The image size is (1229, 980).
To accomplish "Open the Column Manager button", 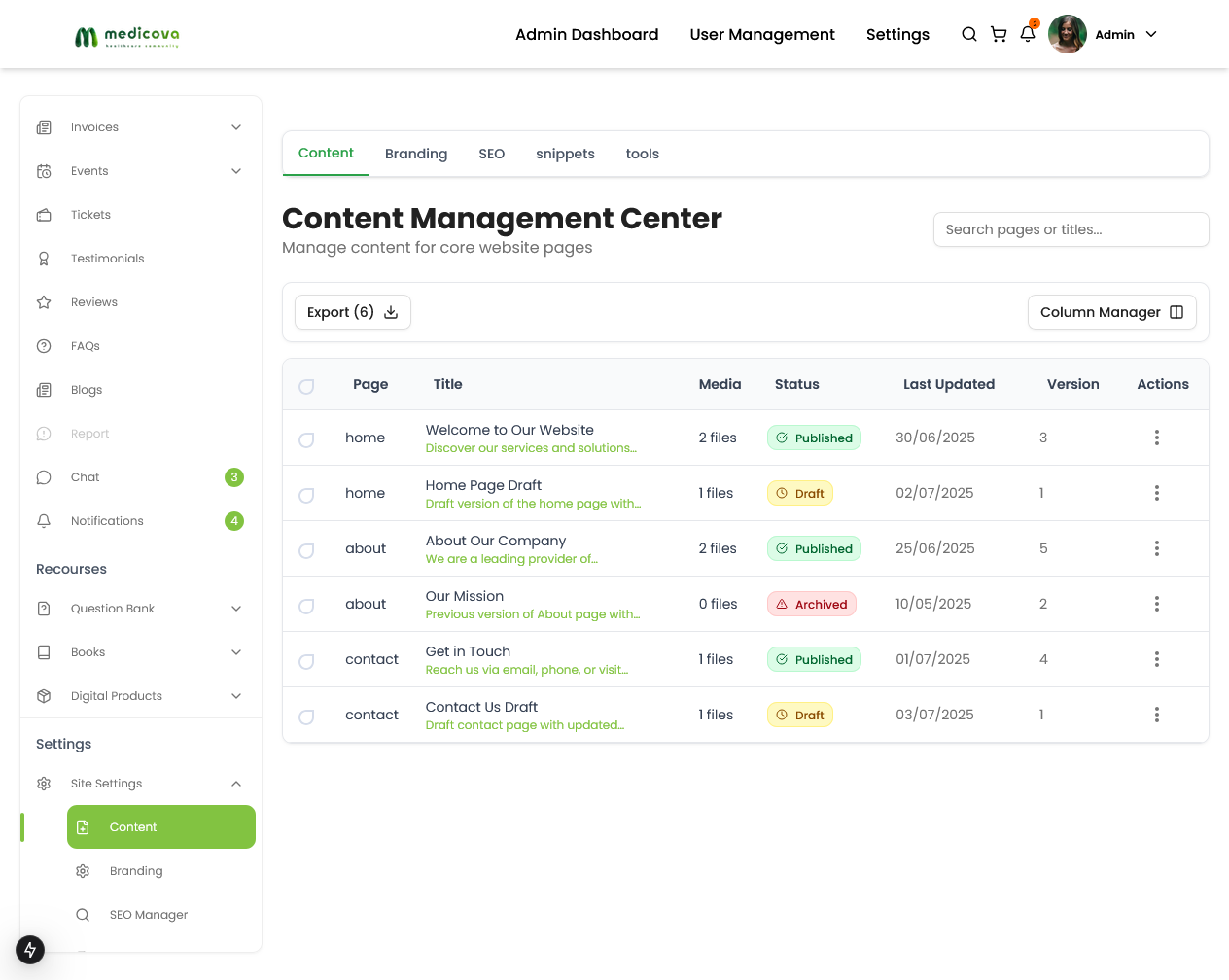I will 1112,312.
